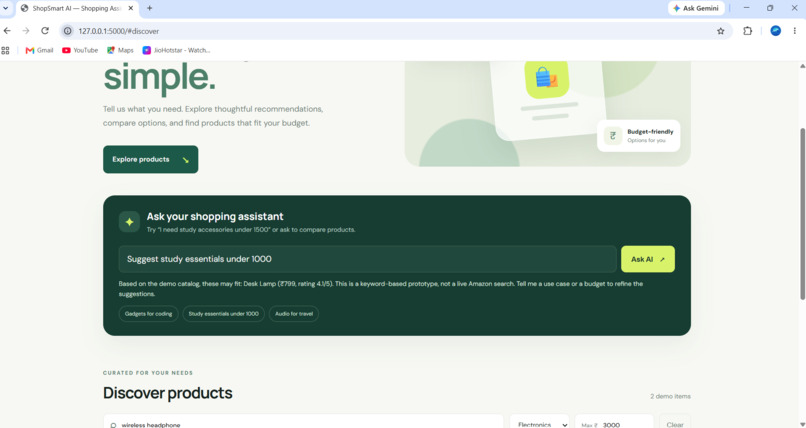Open YouTube bookmark
This screenshot has height=428, width=806.
click(x=80, y=50)
